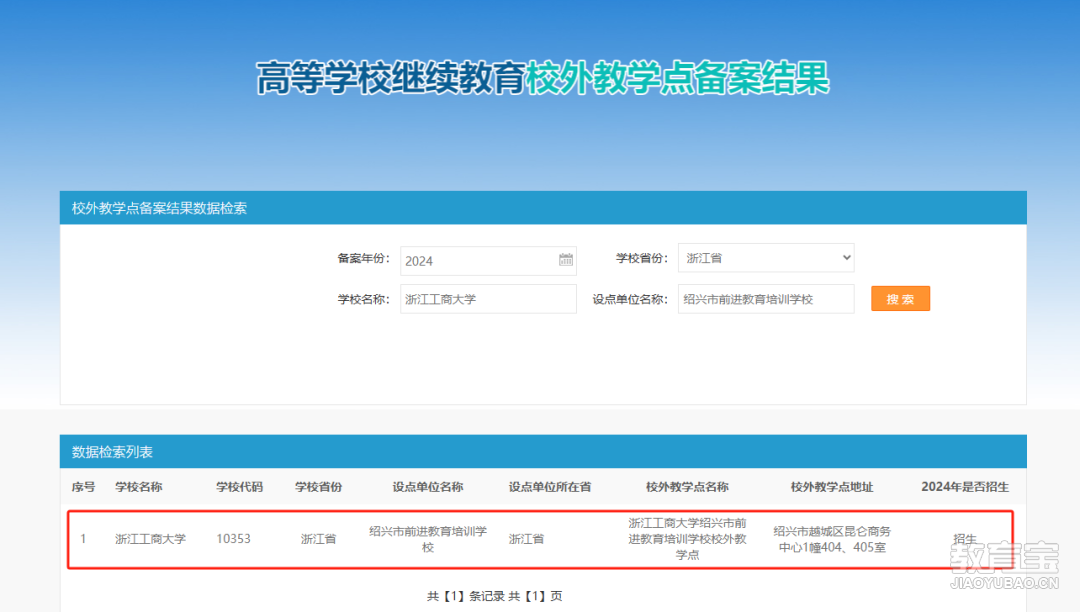
Task: Click school code 10353 cell
Action: [x=233, y=539]
